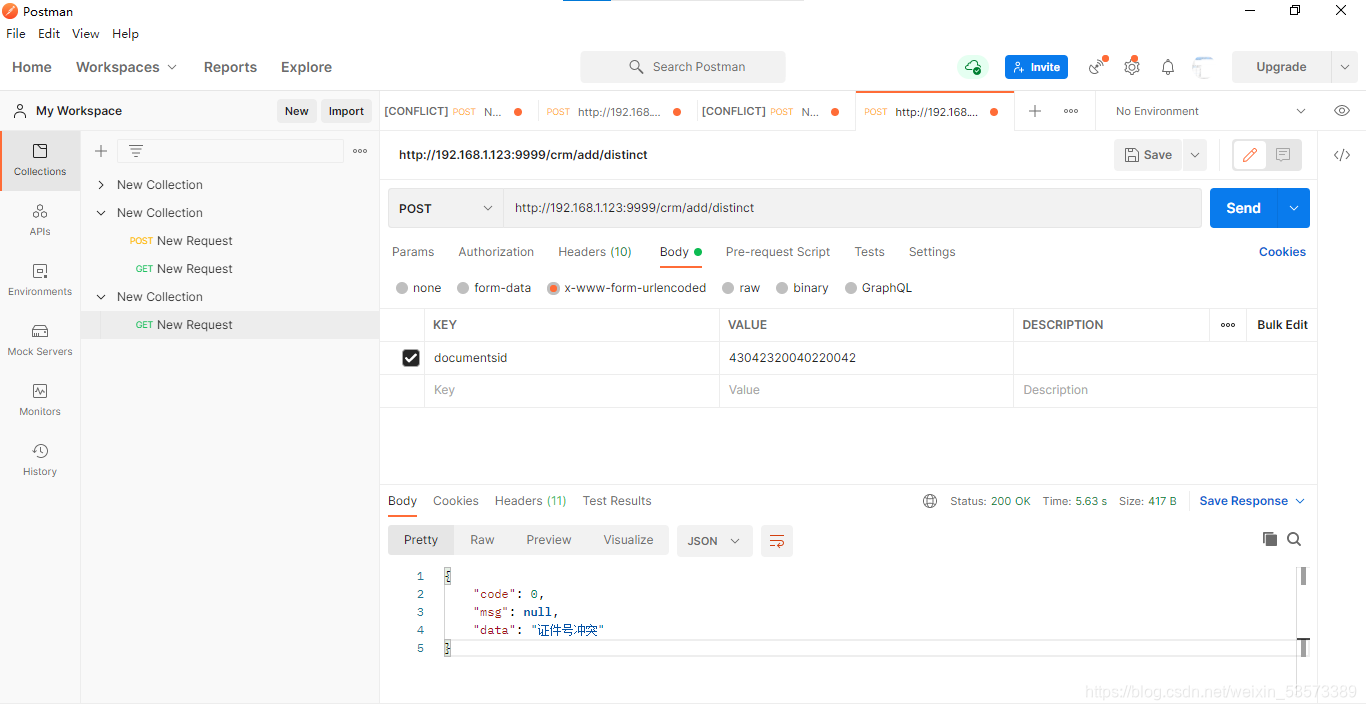Screen dimensions: 1366x710
Task: Open the Collections sidebar panel
Action: [x=40, y=160]
